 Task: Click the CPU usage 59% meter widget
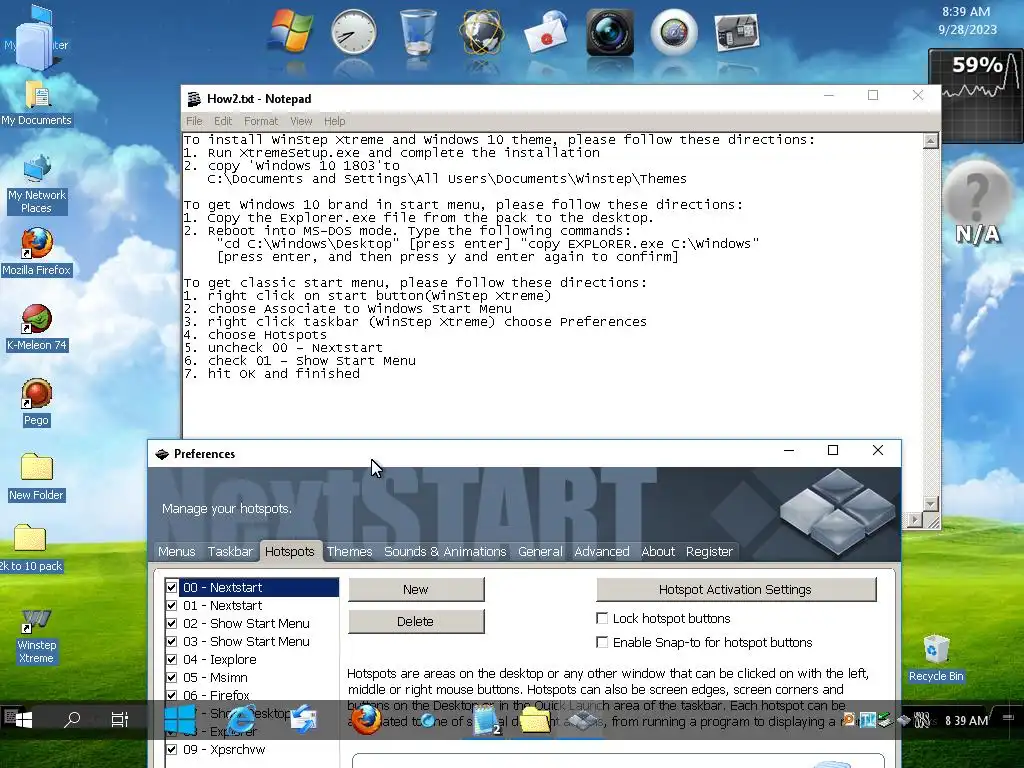(976, 95)
